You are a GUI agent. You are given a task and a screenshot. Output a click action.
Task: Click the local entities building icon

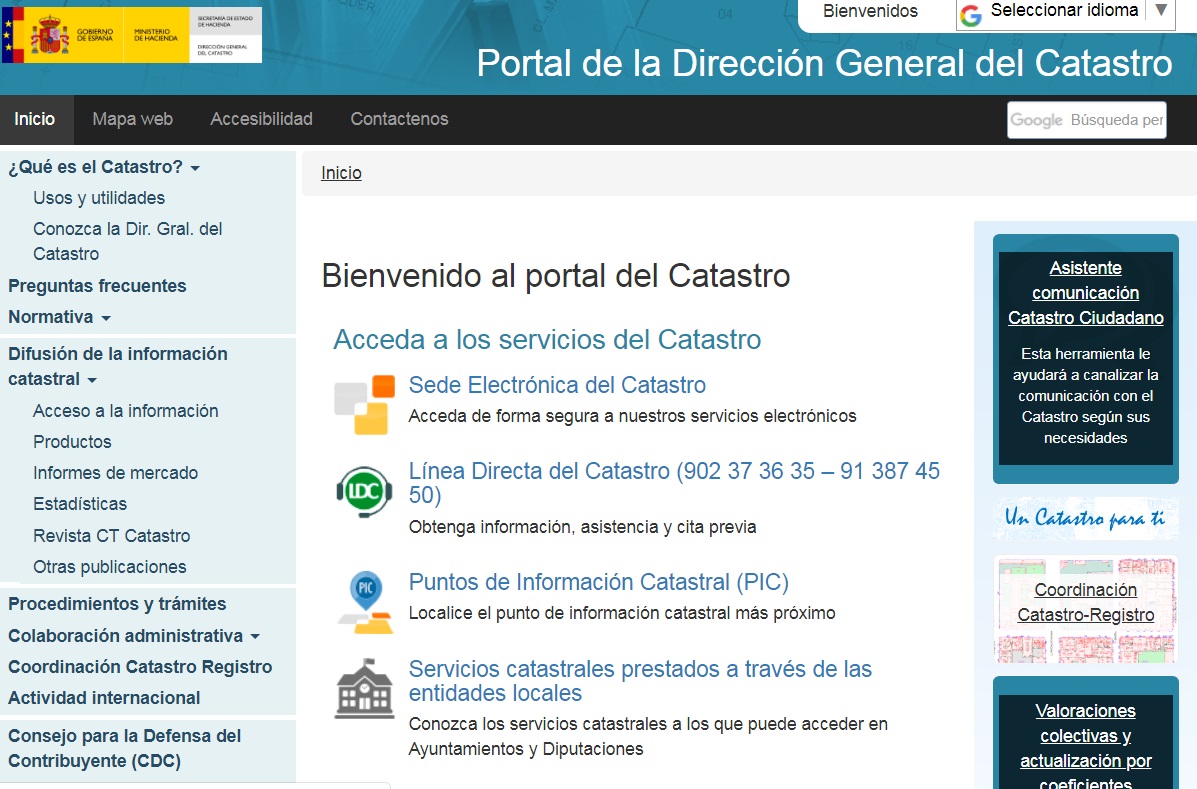pos(364,689)
